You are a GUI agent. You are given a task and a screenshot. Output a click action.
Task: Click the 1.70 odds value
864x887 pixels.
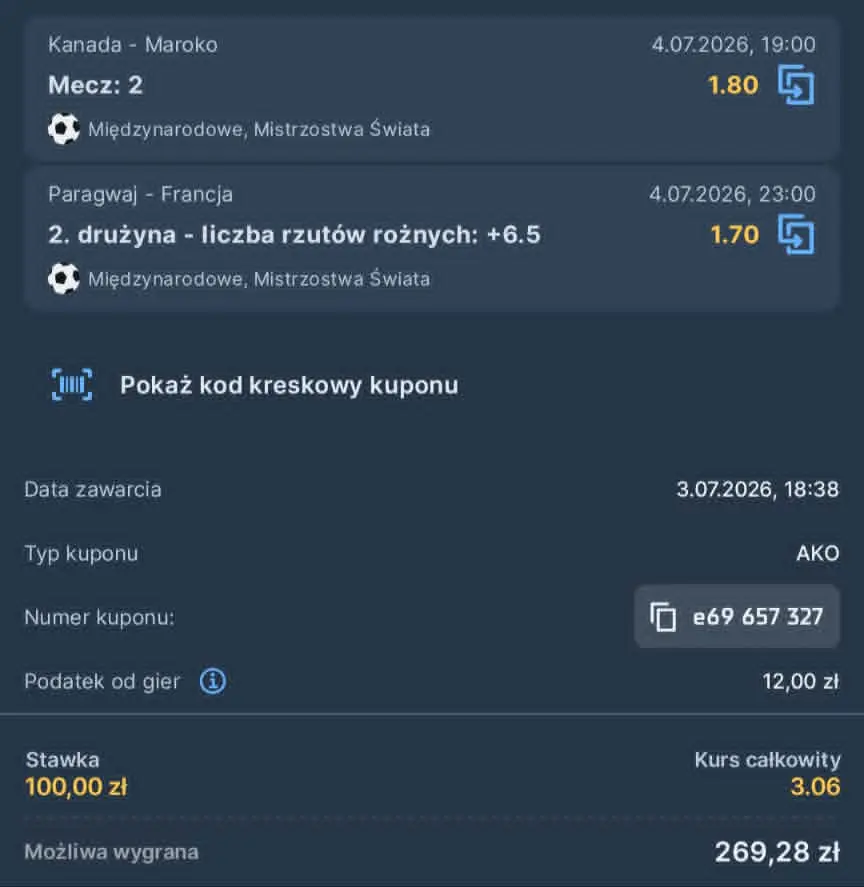pos(734,235)
